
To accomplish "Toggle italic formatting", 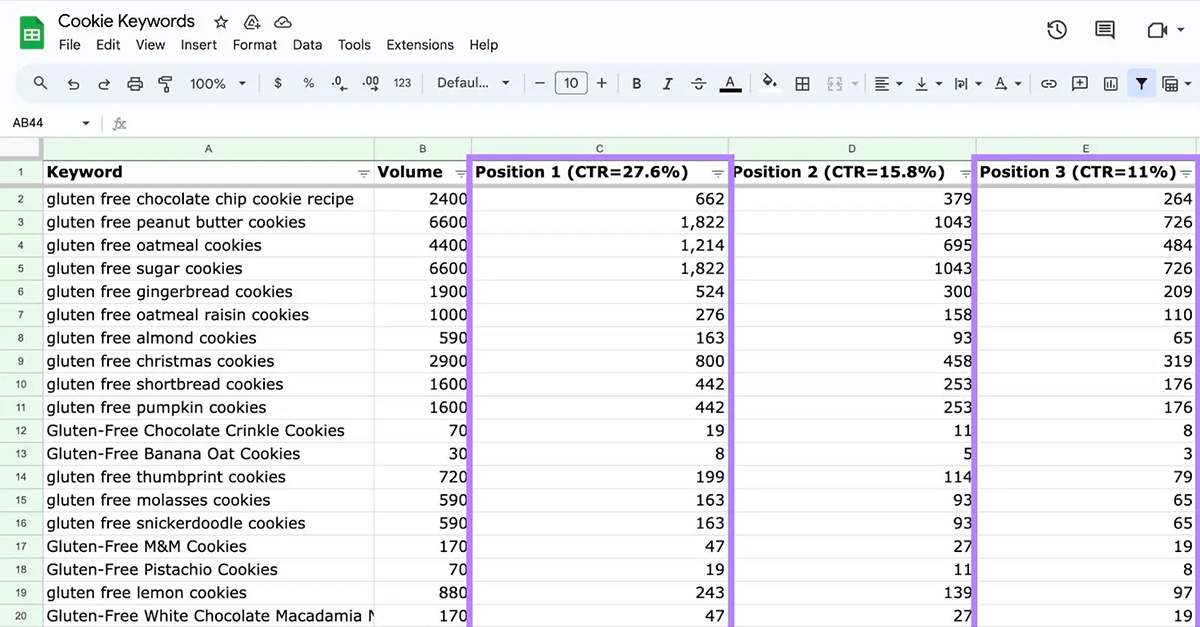I will pyautogui.click(x=667, y=84).
